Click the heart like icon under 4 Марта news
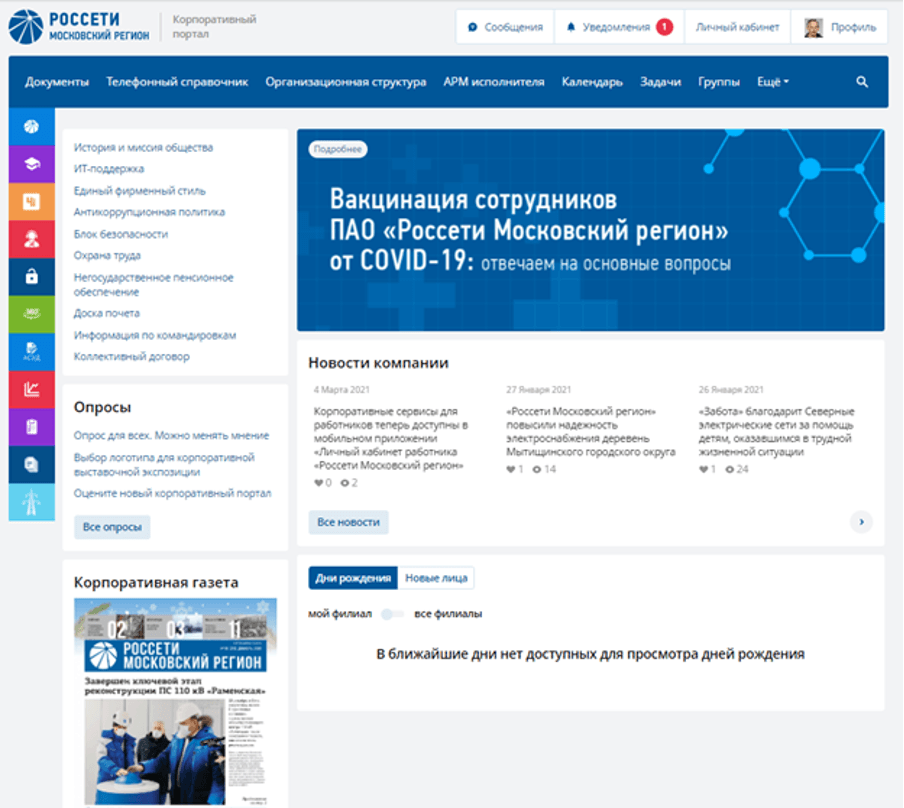This screenshot has width=904, height=808. tap(318, 483)
